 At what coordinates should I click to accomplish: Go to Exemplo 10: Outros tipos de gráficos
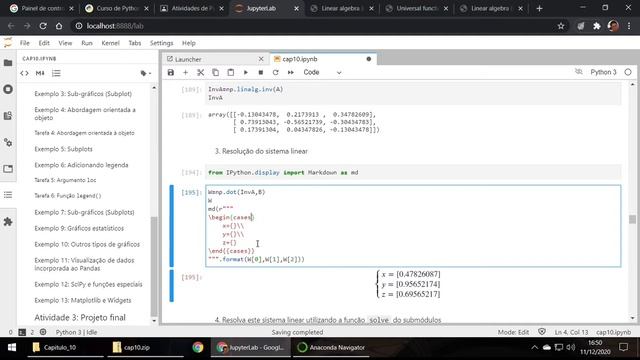coord(87,244)
